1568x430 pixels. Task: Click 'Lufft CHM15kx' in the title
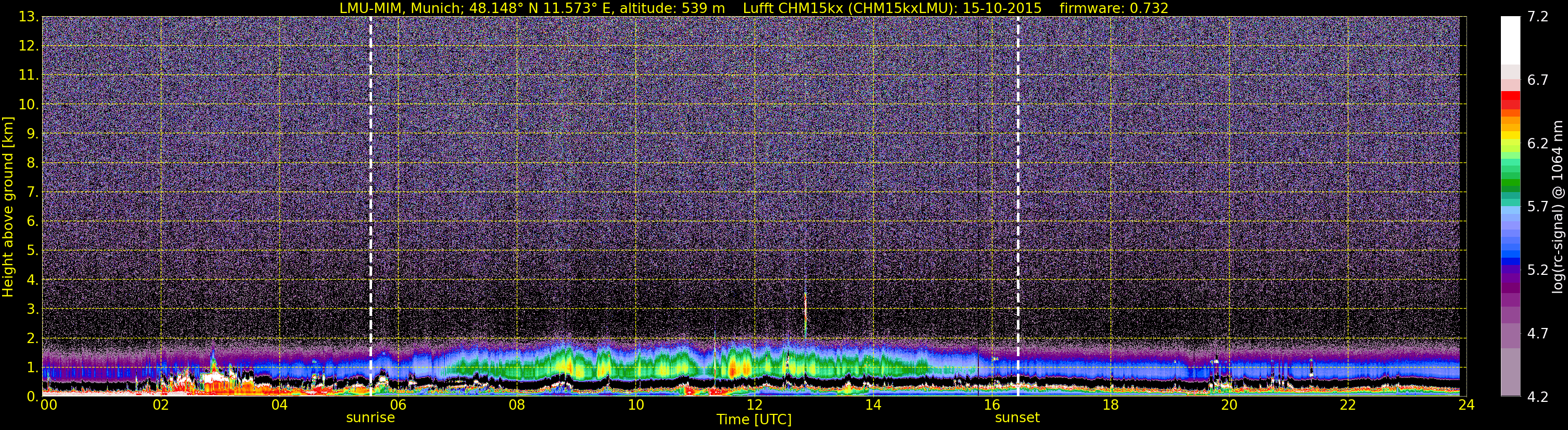pyautogui.click(x=793, y=8)
